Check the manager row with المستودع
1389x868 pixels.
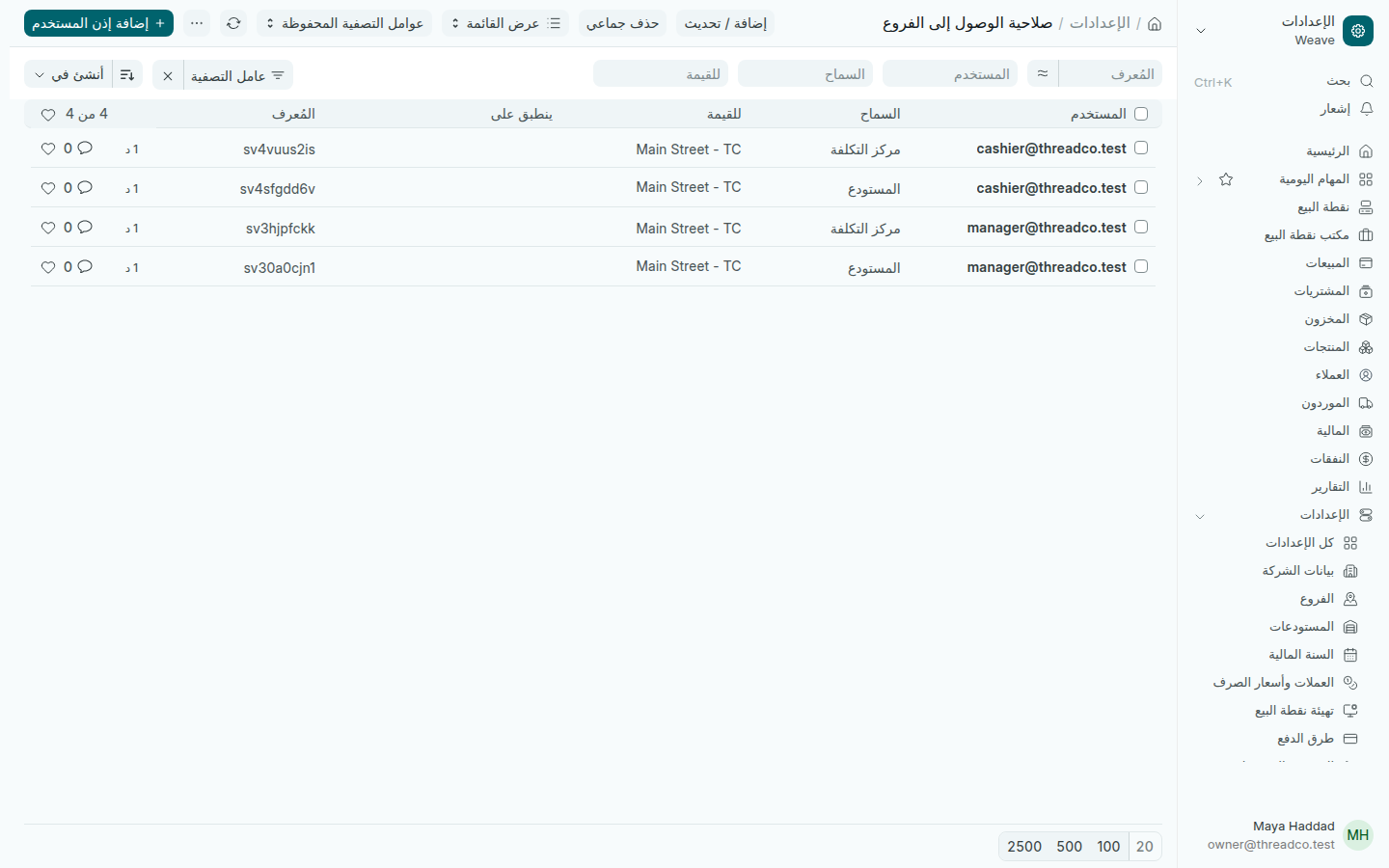(x=1141, y=266)
